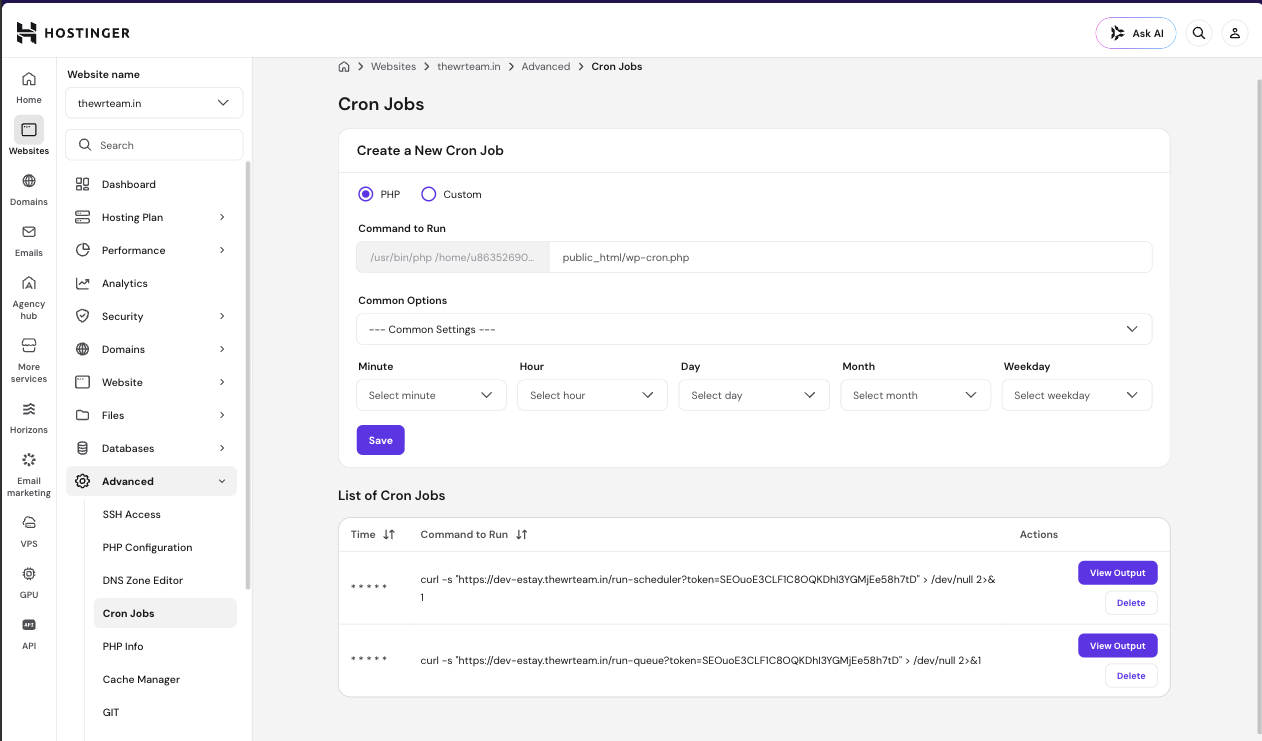Expand the Databases sidebar menu
The width and height of the screenshot is (1262, 741).
pyautogui.click(x=151, y=448)
